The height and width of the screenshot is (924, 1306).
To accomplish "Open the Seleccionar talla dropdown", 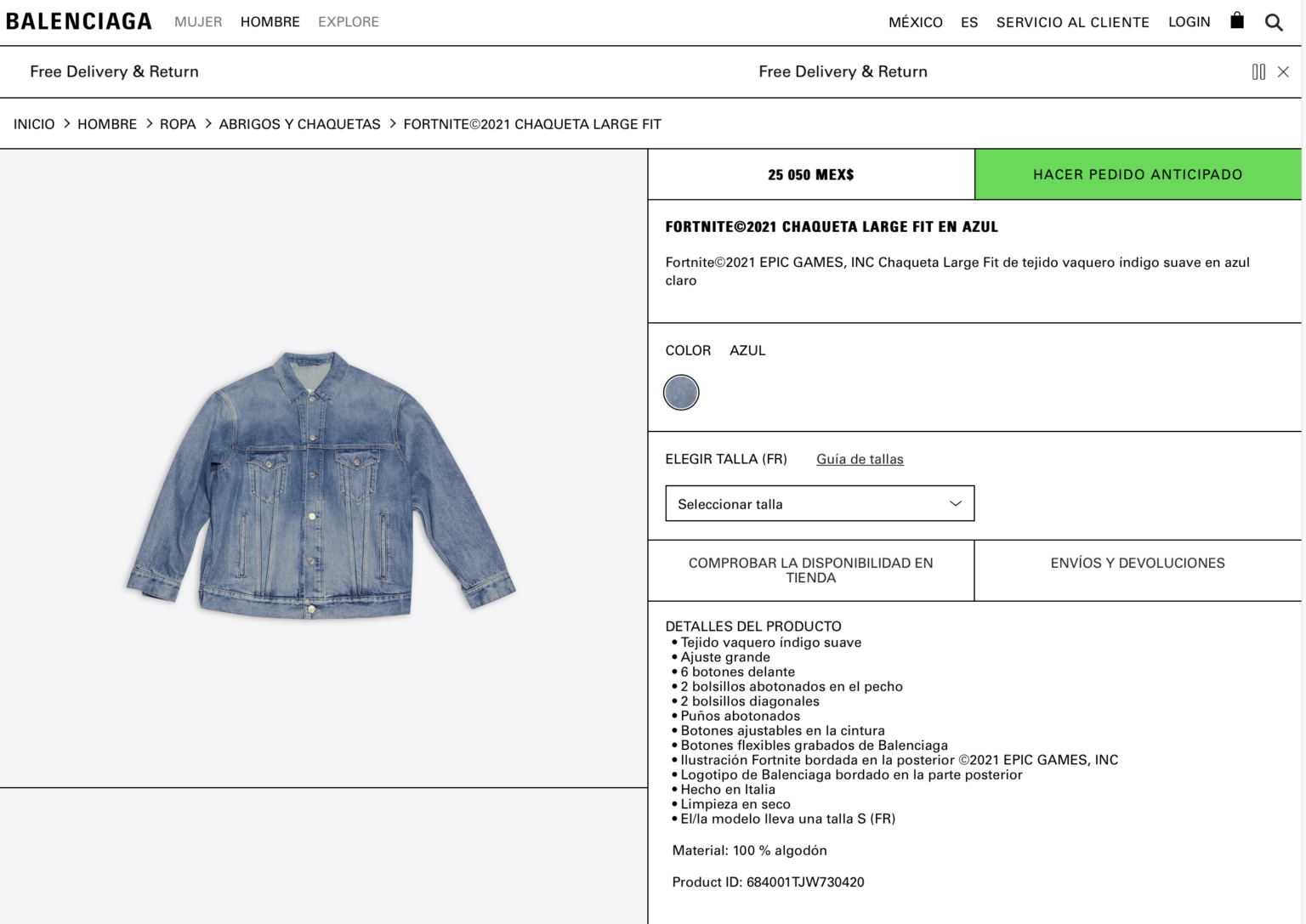I will point(820,504).
